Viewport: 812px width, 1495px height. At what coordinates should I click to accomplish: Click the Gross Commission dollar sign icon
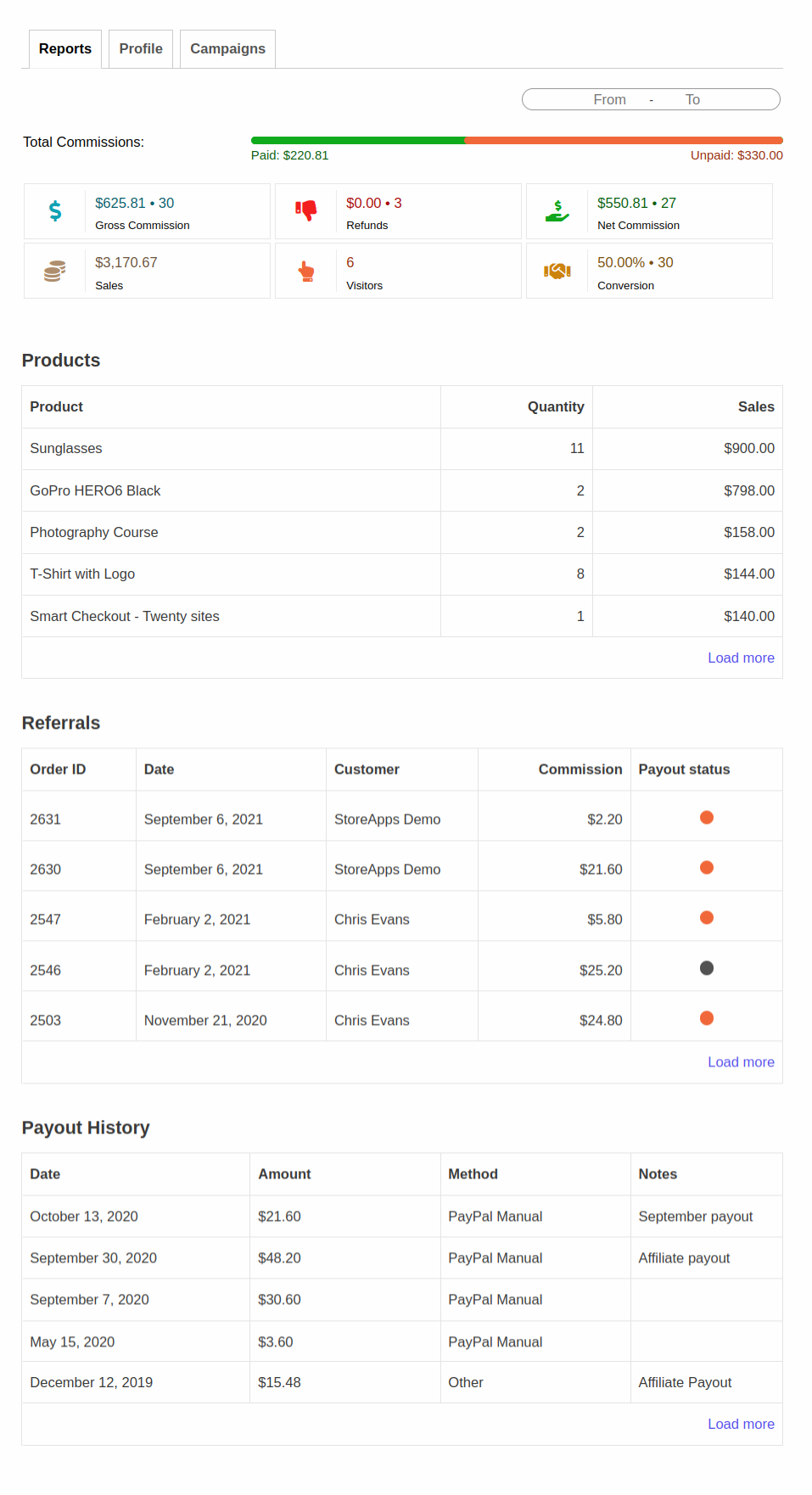click(55, 211)
